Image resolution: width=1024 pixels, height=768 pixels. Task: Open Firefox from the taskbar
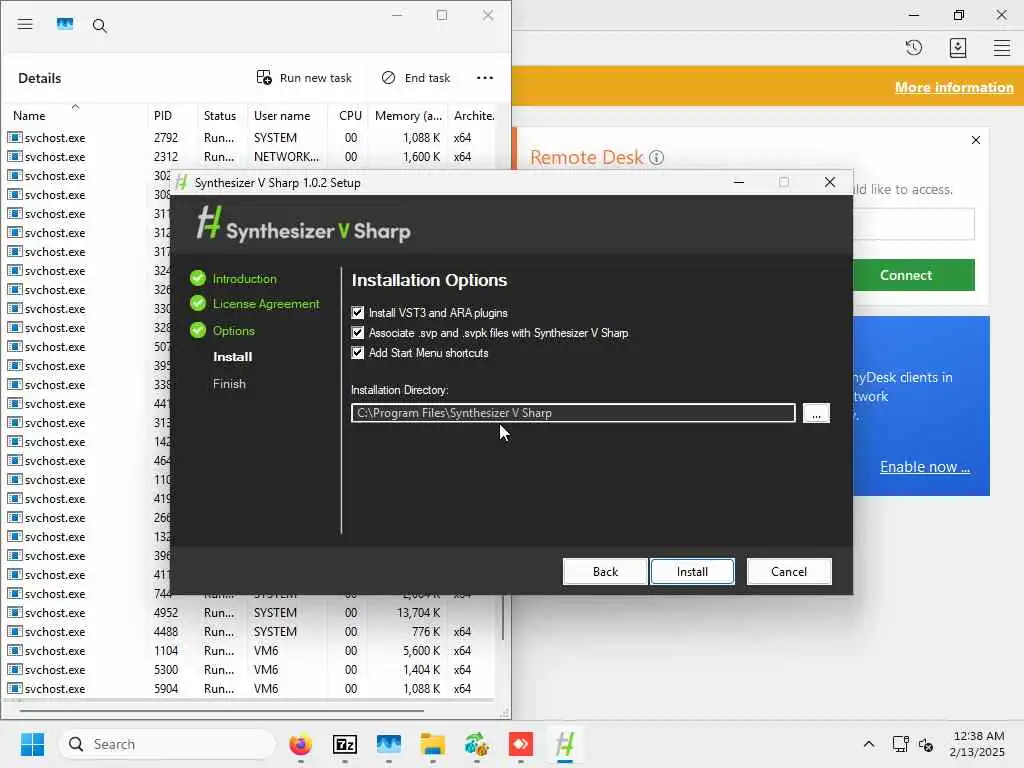(300, 744)
